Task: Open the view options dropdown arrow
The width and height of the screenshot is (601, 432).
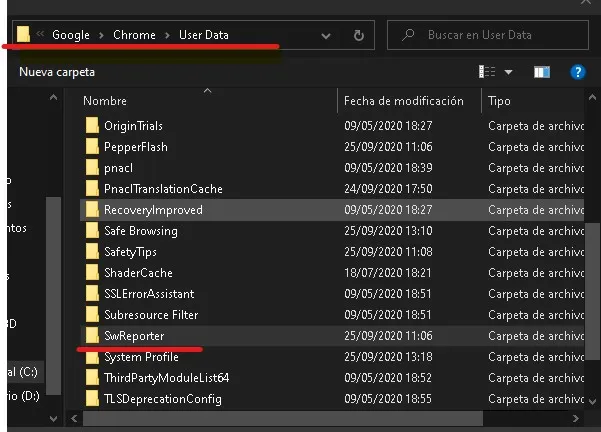Action: tap(508, 72)
